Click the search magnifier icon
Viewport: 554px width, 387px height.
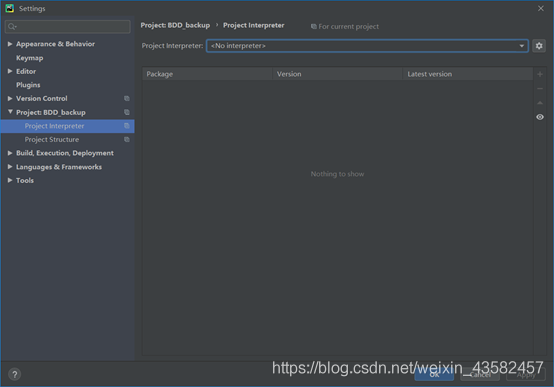pyautogui.click(x=12, y=27)
